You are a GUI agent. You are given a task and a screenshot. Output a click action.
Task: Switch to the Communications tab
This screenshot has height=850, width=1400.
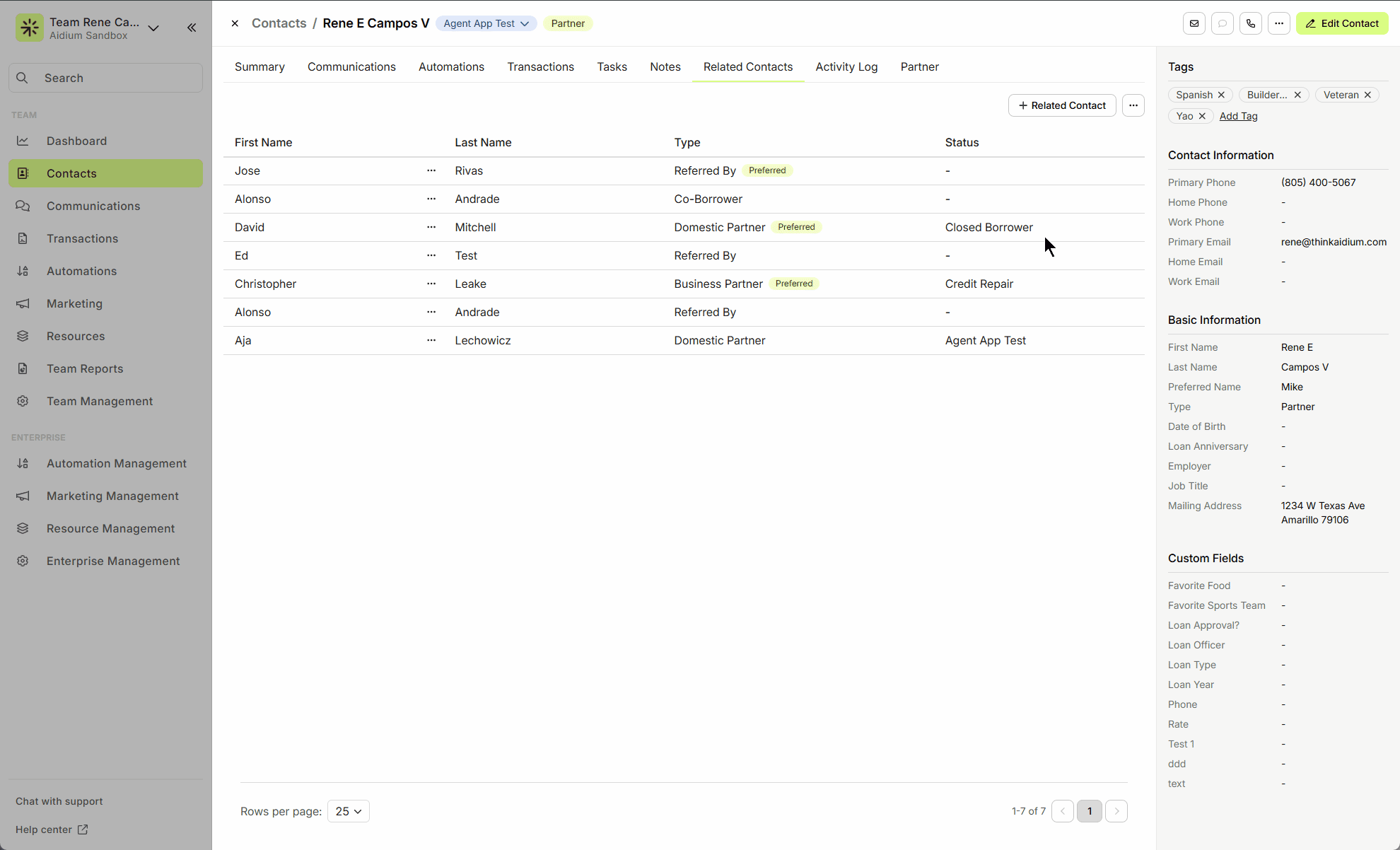tap(351, 66)
